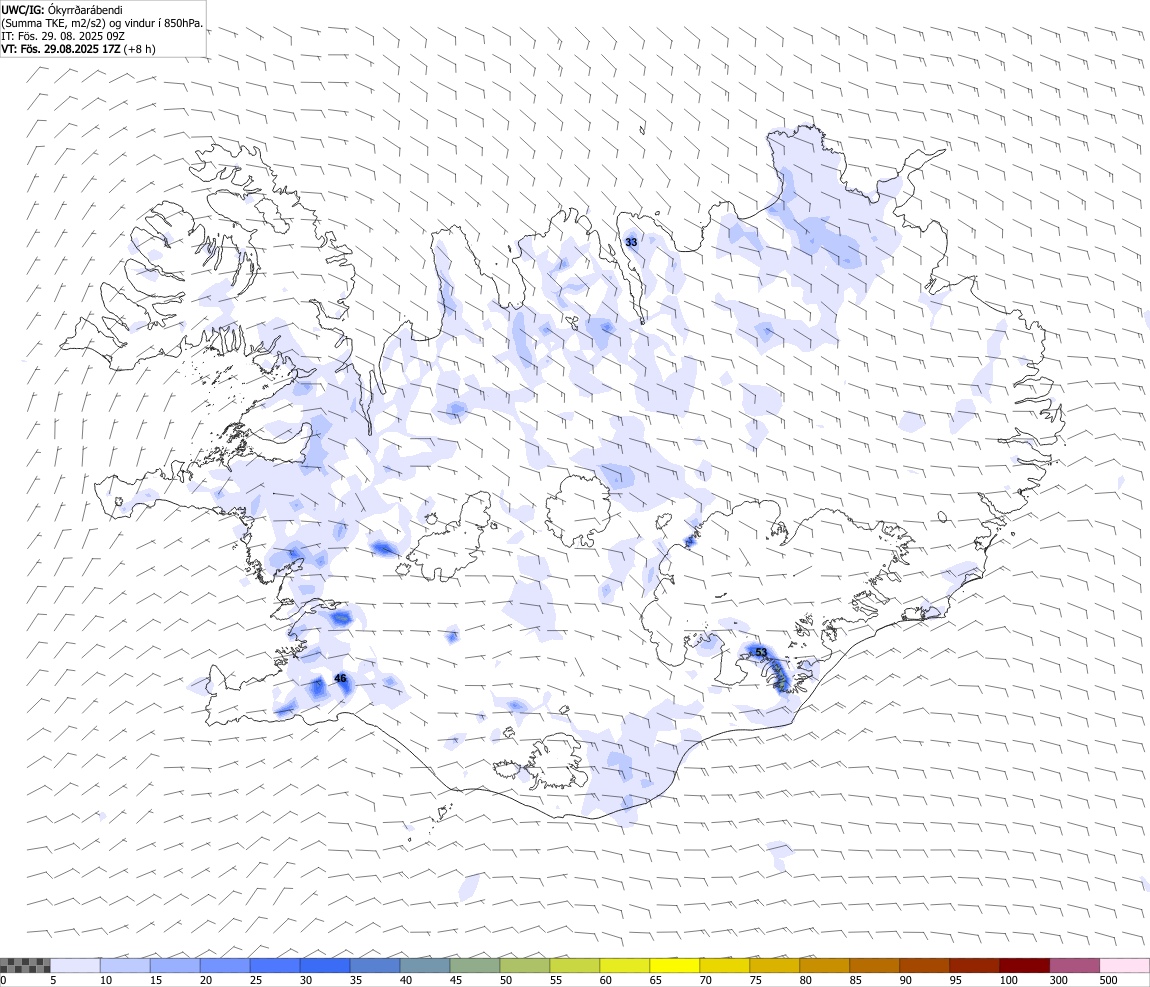Image resolution: width=1150 pixels, height=987 pixels.
Task: Click the legend label "100"
Action: point(1008,980)
